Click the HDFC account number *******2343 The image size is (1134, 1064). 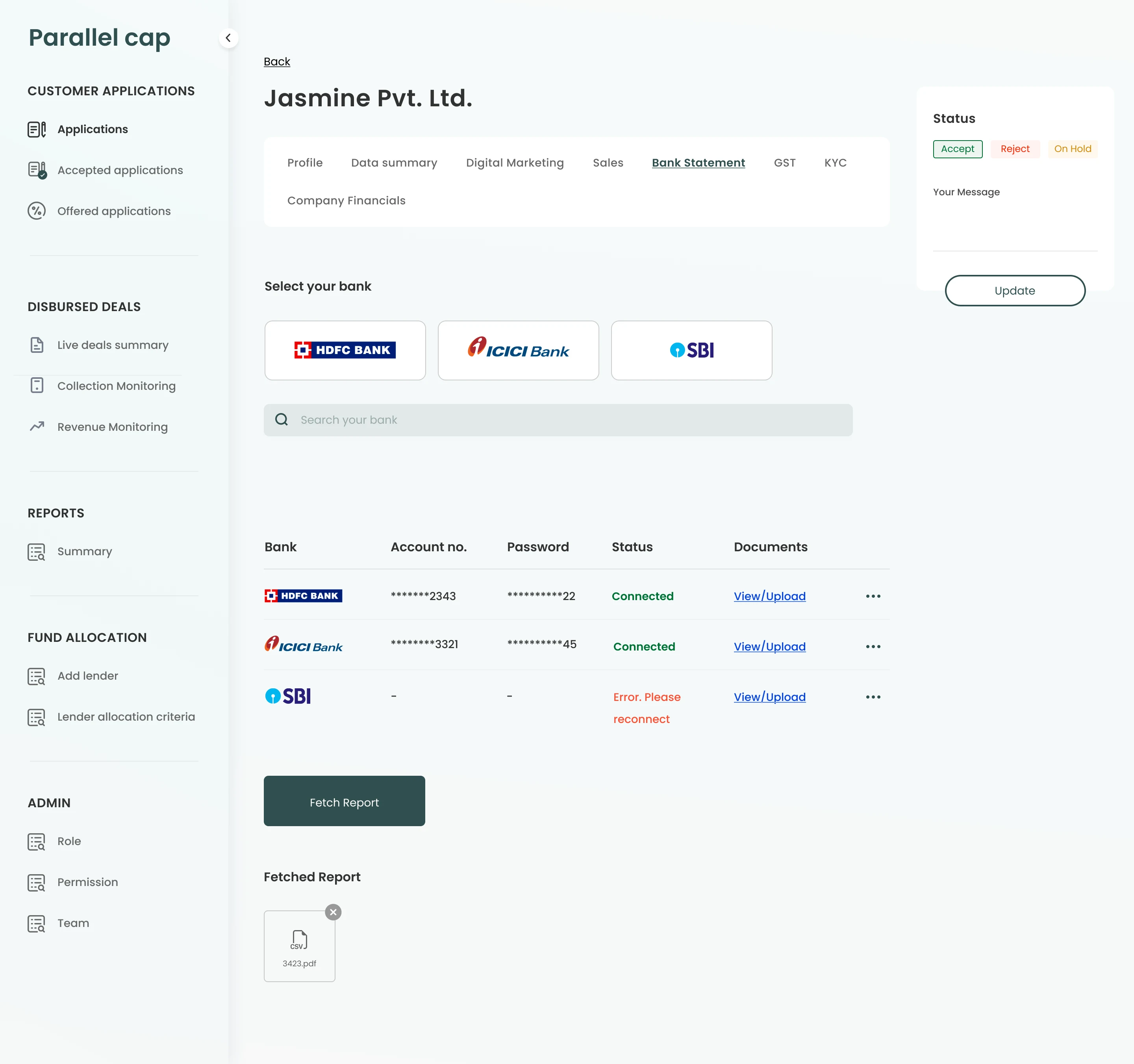click(x=423, y=596)
